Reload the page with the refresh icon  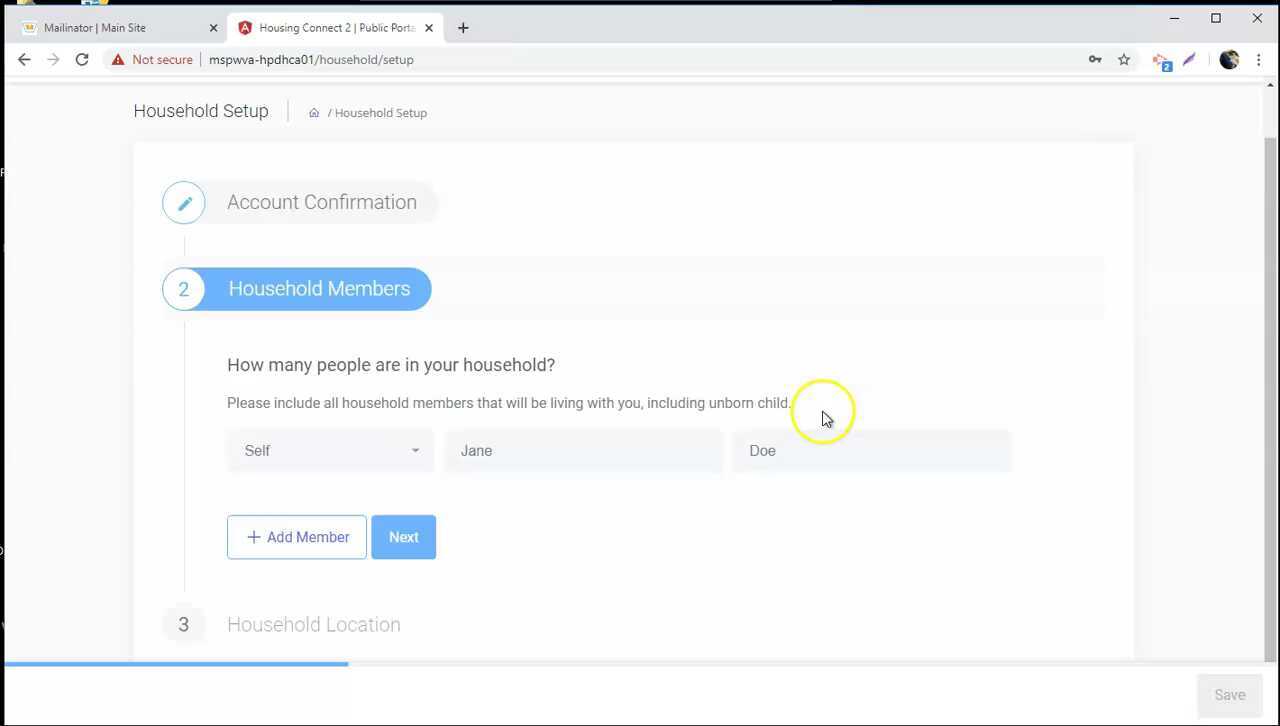82,59
